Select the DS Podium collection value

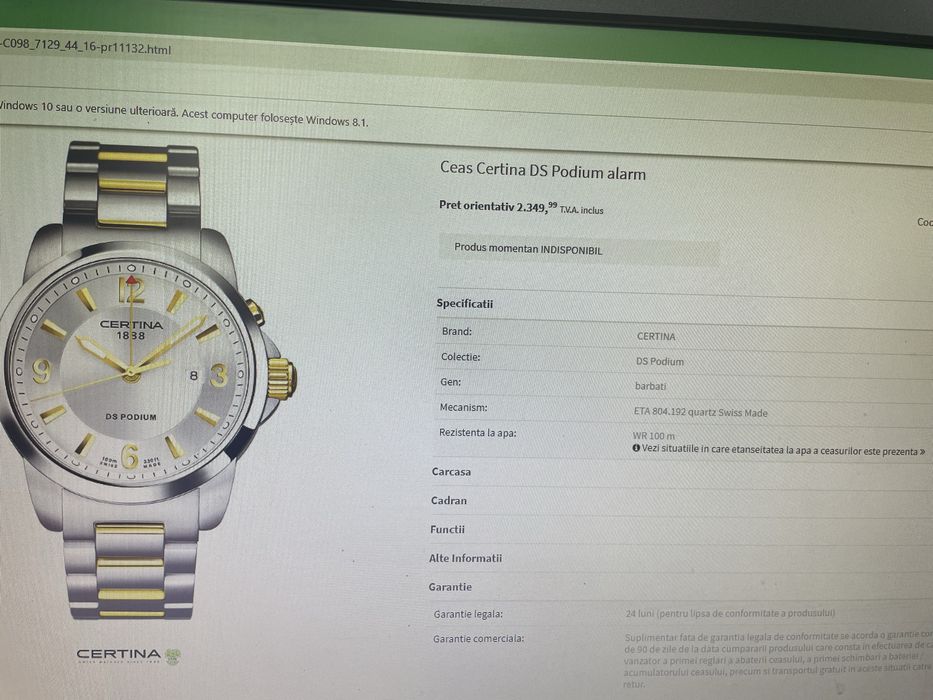pyautogui.click(x=659, y=361)
